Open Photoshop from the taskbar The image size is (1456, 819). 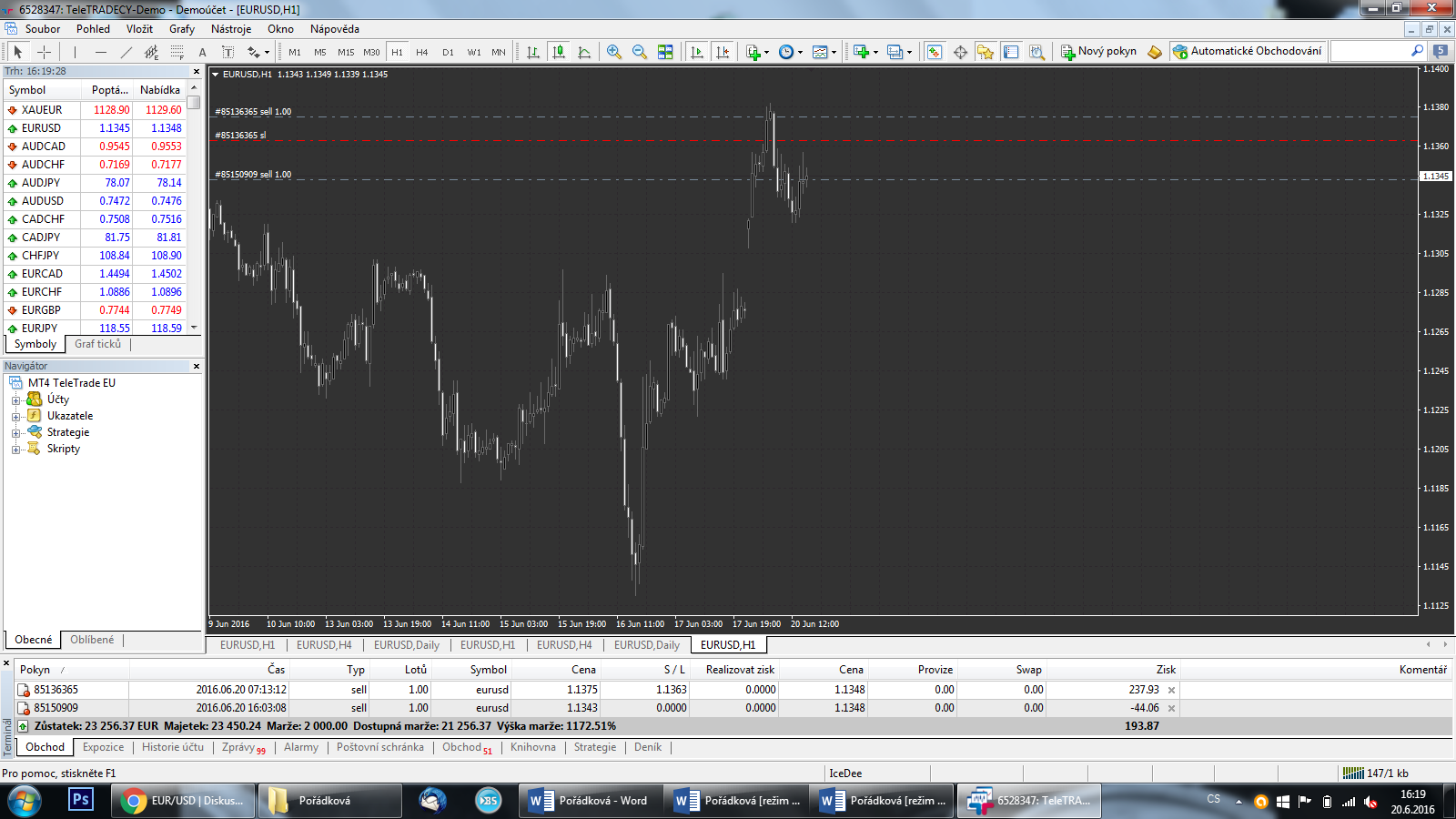click(x=81, y=800)
